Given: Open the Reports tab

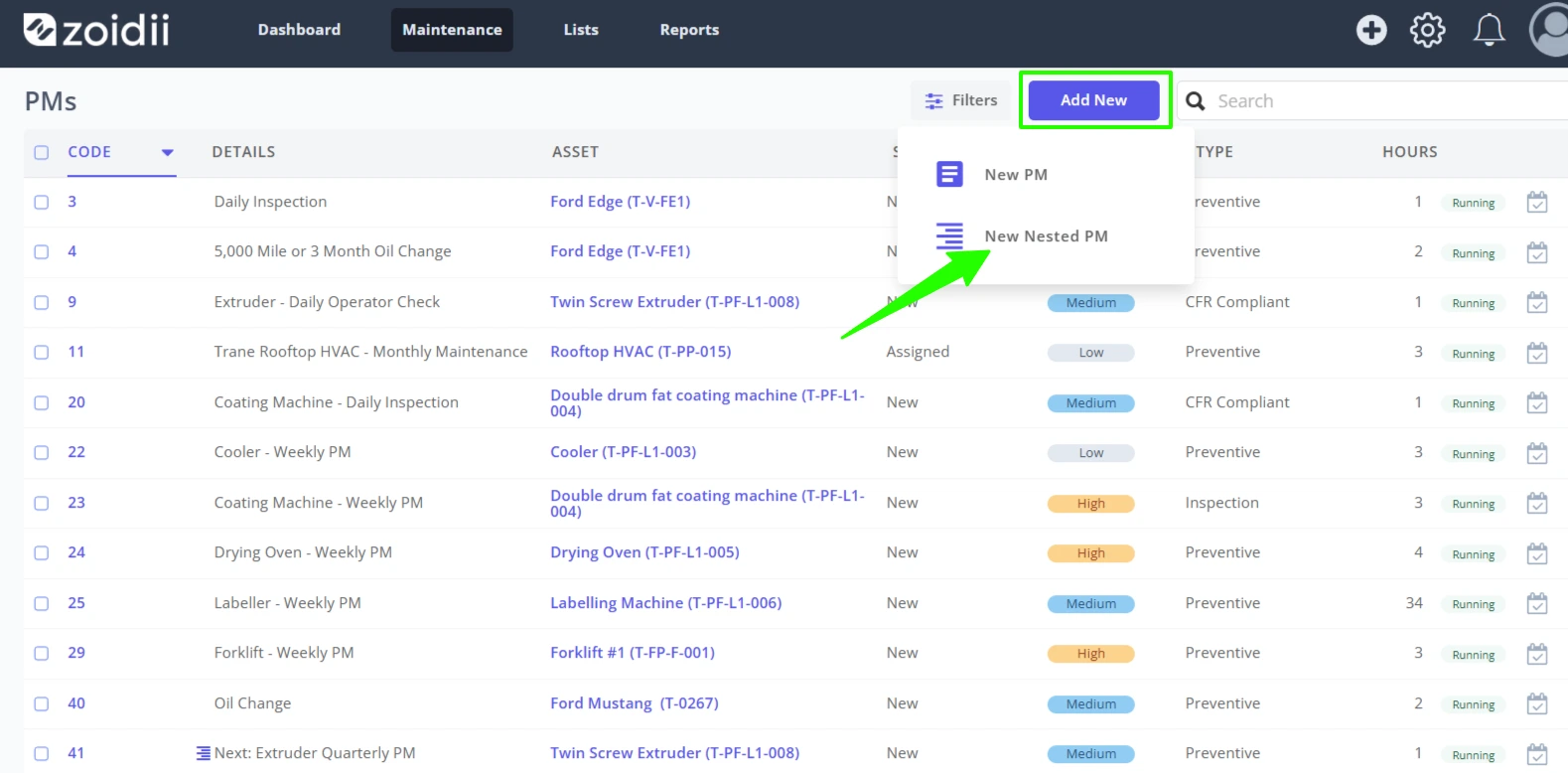Looking at the screenshot, I should coord(689,30).
